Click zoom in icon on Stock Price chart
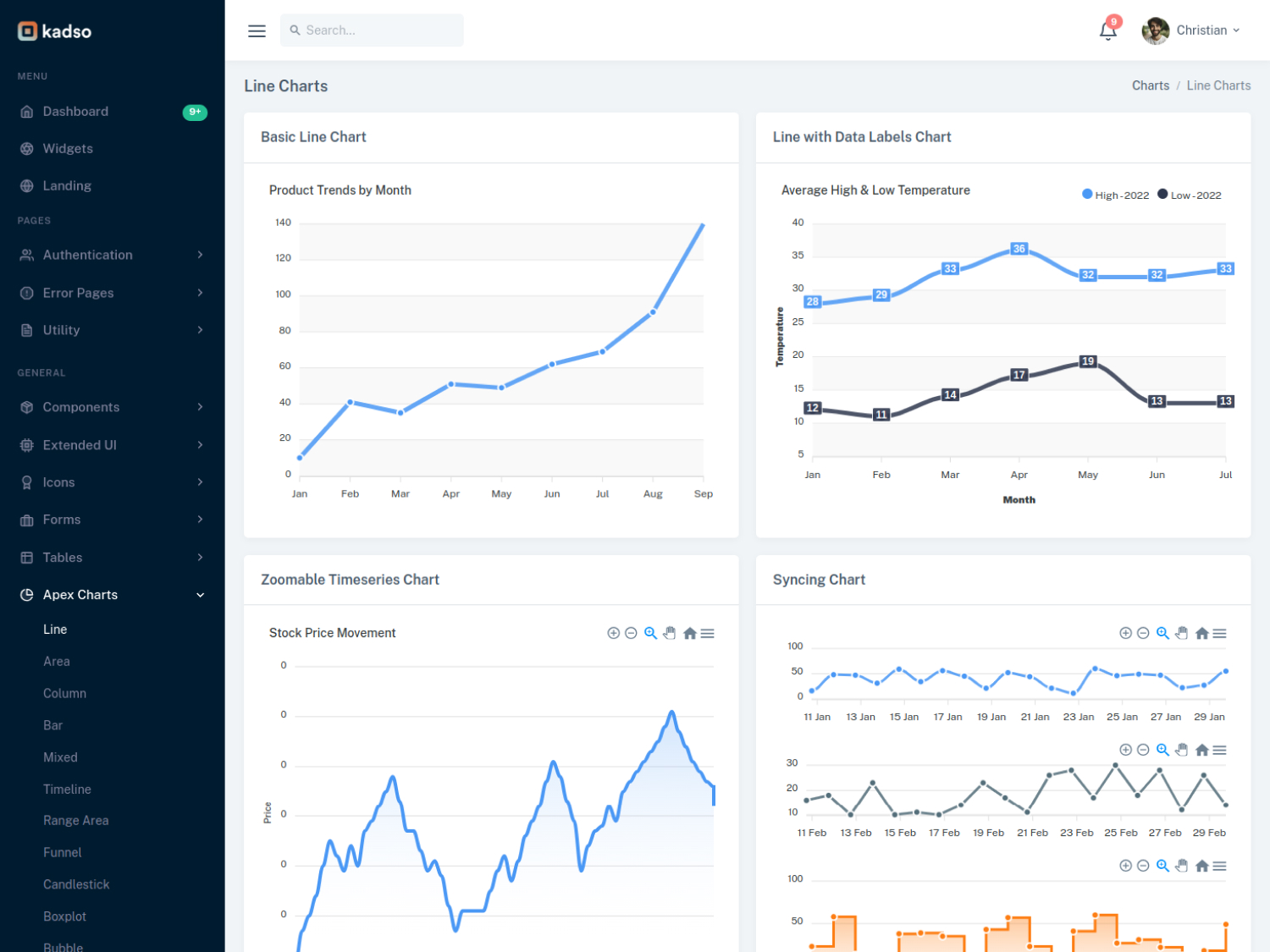The height and width of the screenshot is (952, 1270). 613,633
